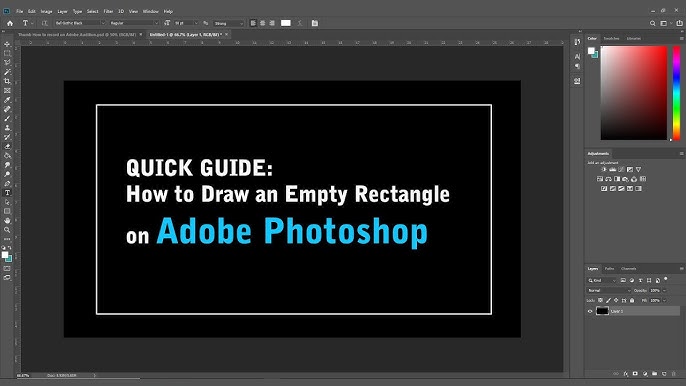The height and width of the screenshot is (386, 686).
Task: Delete layer using trash icon
Action: coord(674,374)
